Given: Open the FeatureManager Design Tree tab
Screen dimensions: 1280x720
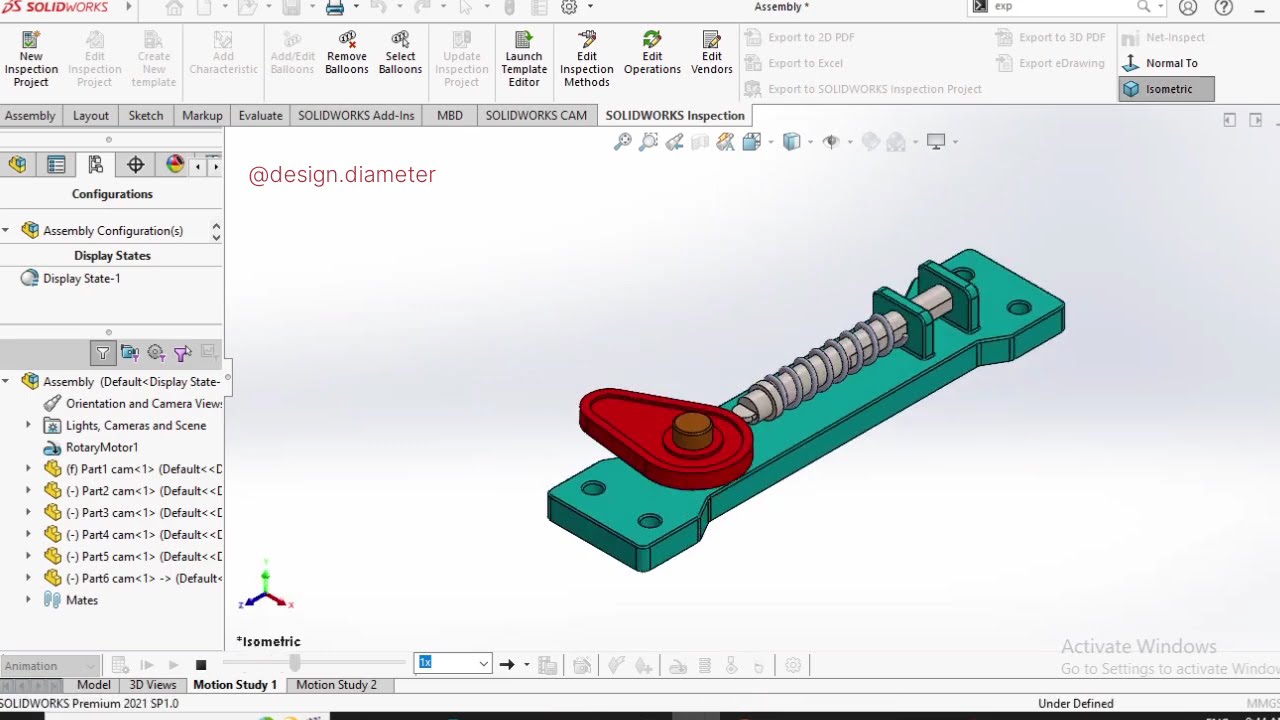Looking at the screenshot, I should [17, 165].
